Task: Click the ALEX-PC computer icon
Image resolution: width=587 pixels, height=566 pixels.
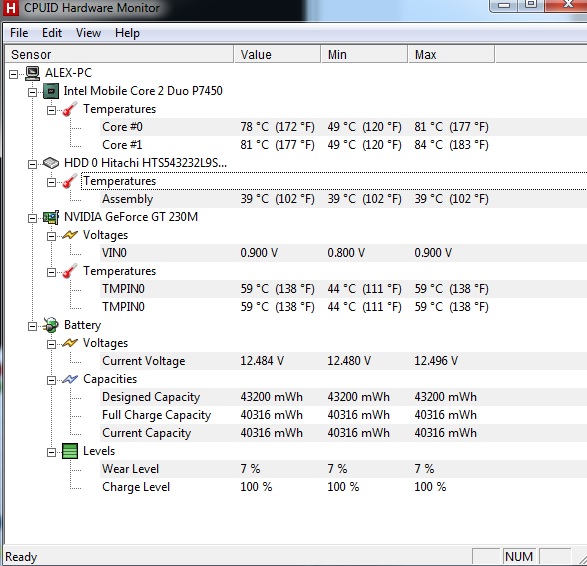Action: pos(33,73)
